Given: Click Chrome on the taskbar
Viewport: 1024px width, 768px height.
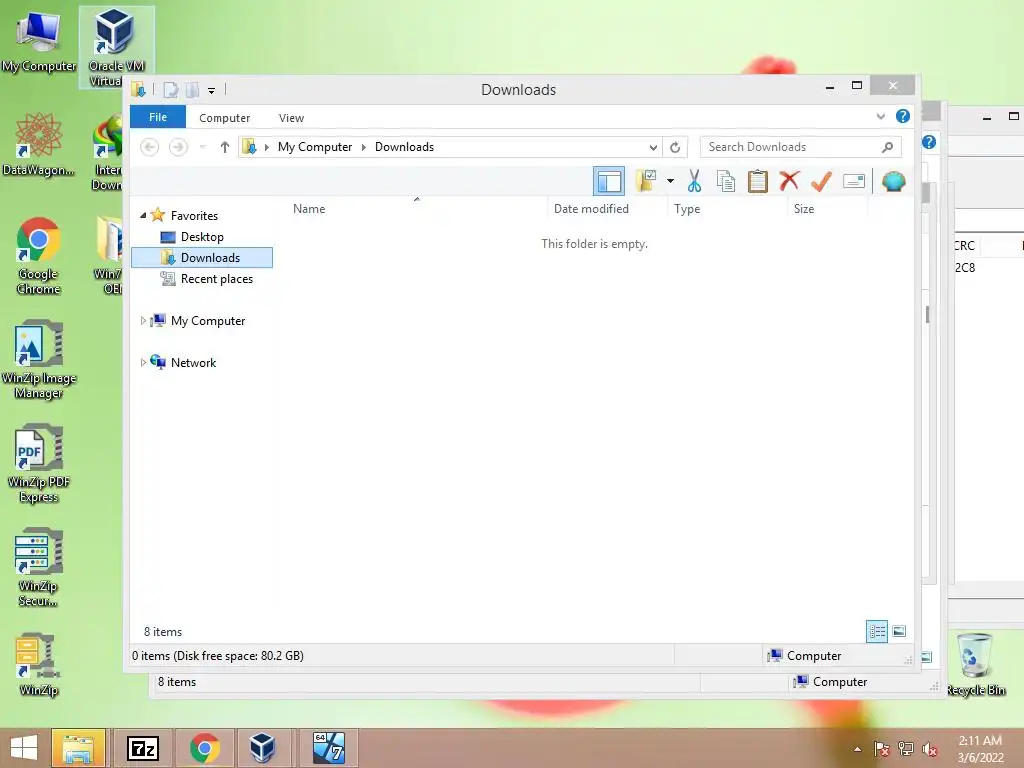Looking at the screenshot, I should [204, 748].
